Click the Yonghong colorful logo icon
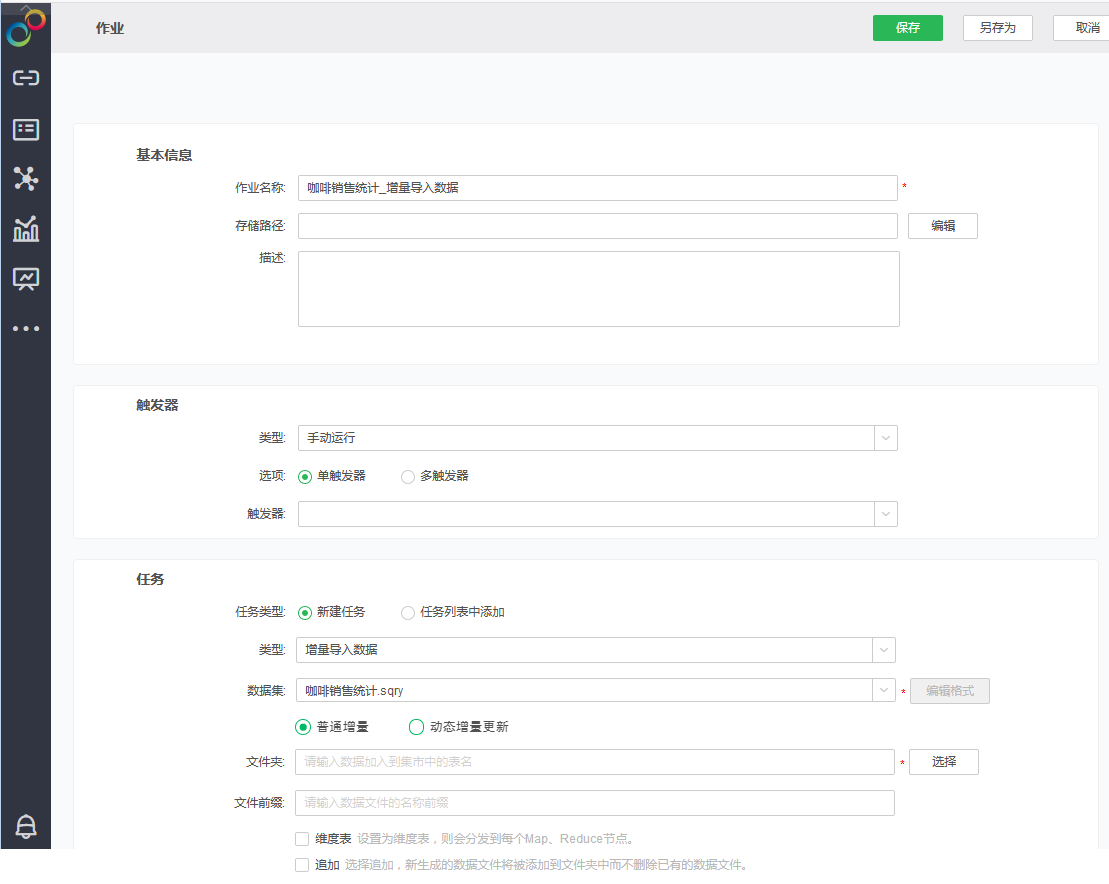 click(x=25, y=28)
